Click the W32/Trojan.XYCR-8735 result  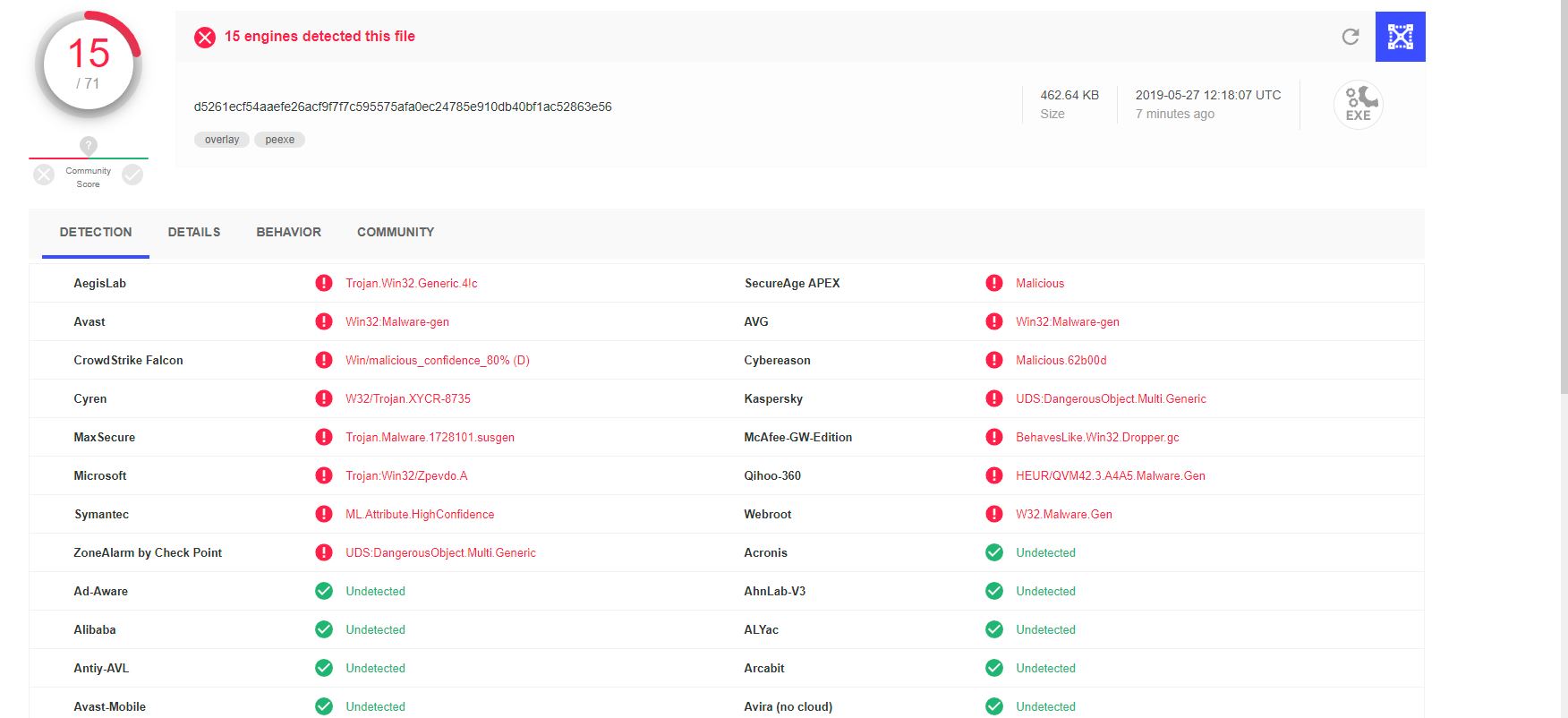(x=408, y=398)
